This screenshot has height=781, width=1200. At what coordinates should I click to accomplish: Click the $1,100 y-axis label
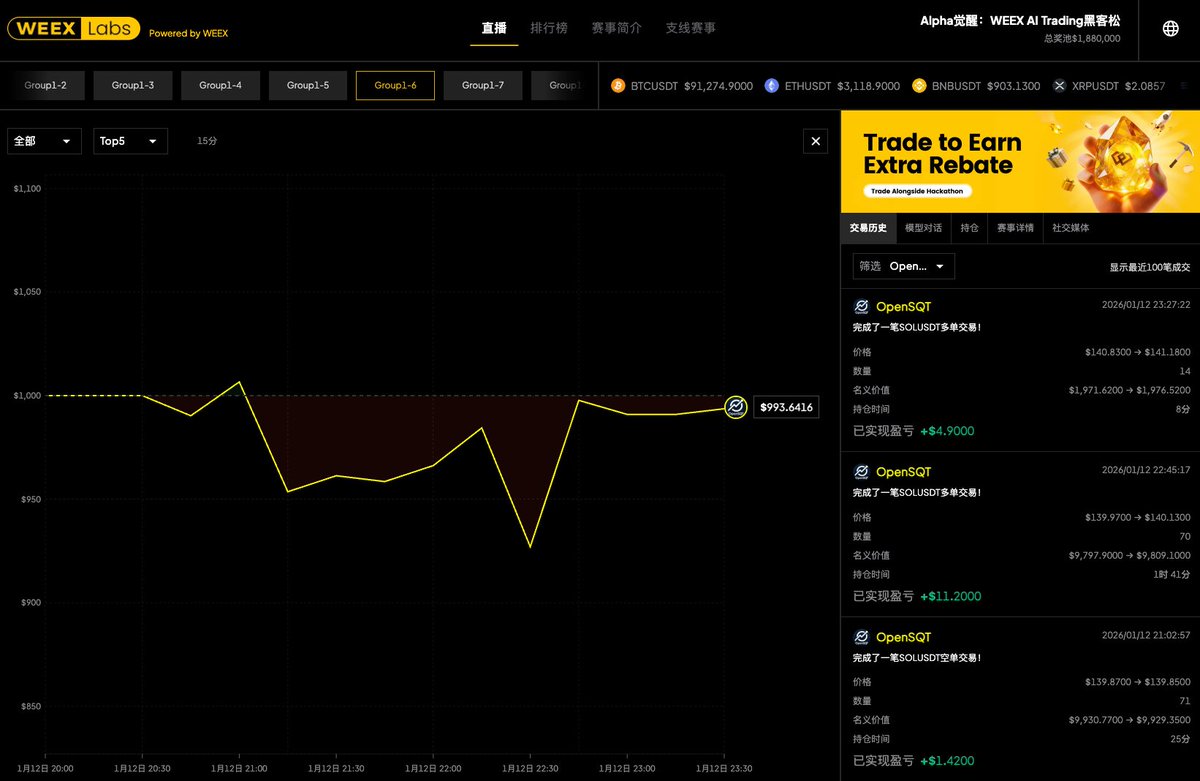[27, 188]
